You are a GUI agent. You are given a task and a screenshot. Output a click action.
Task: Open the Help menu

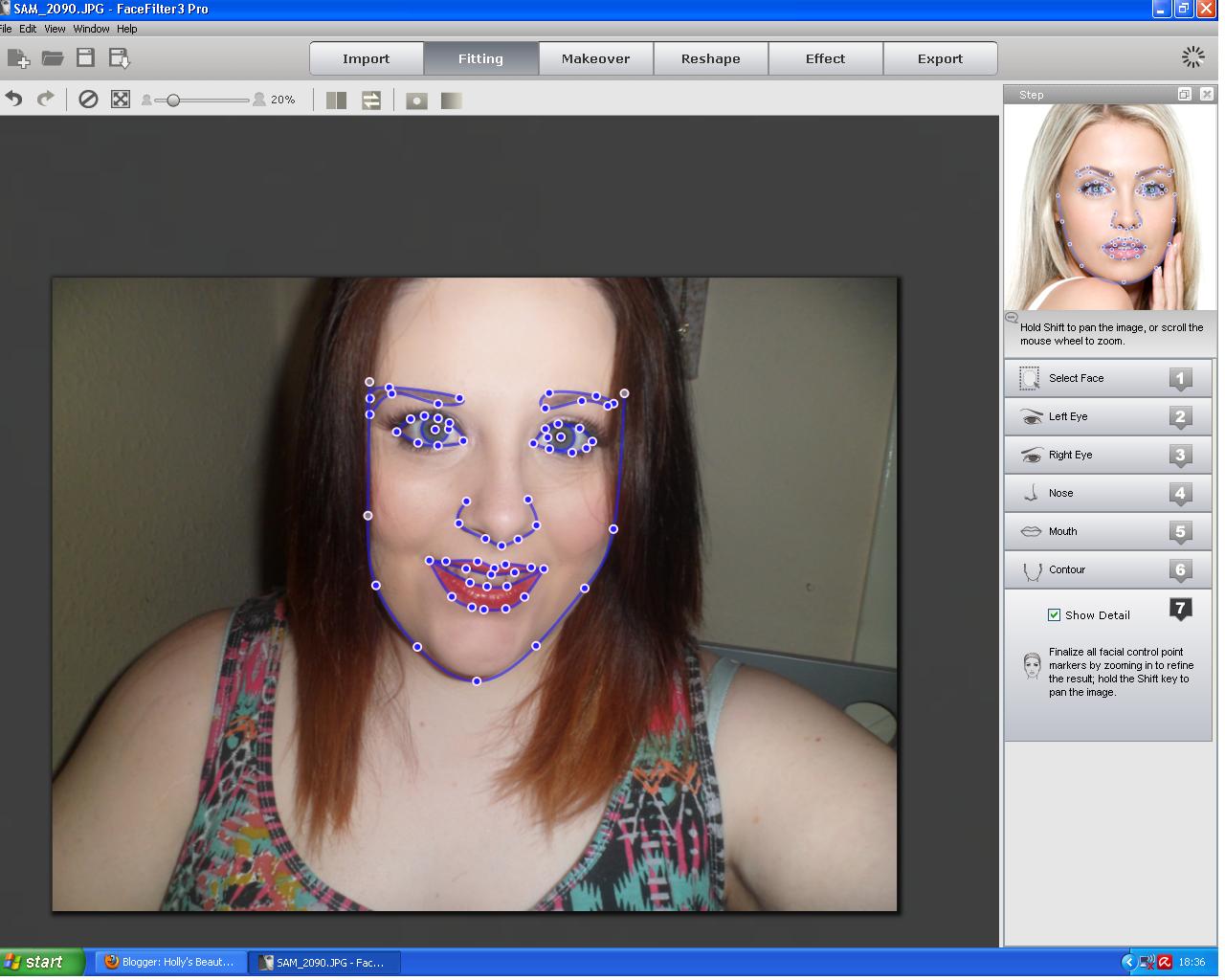click(x=127, y=29)
